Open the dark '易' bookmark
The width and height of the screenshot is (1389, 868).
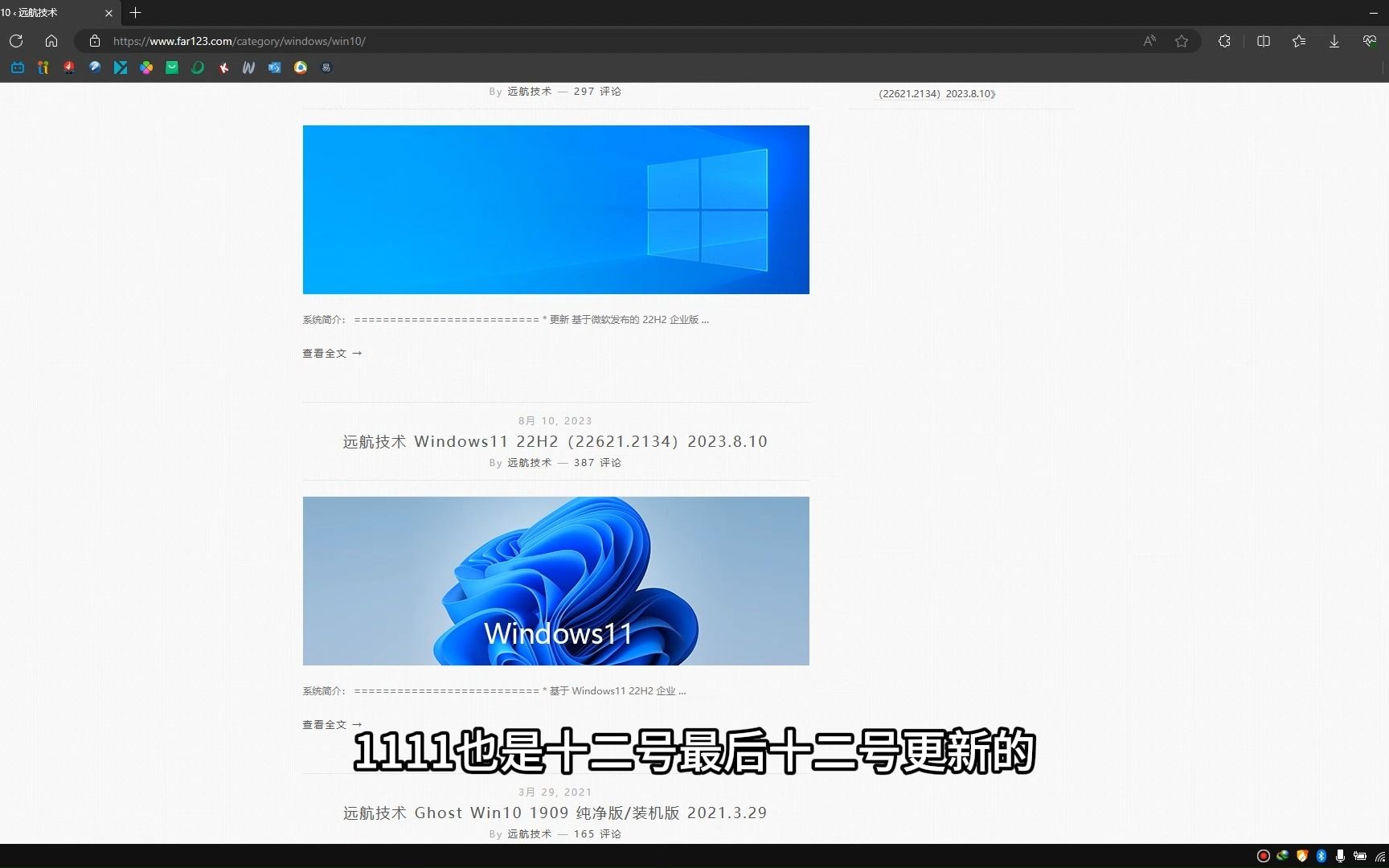tap(326, 68)
